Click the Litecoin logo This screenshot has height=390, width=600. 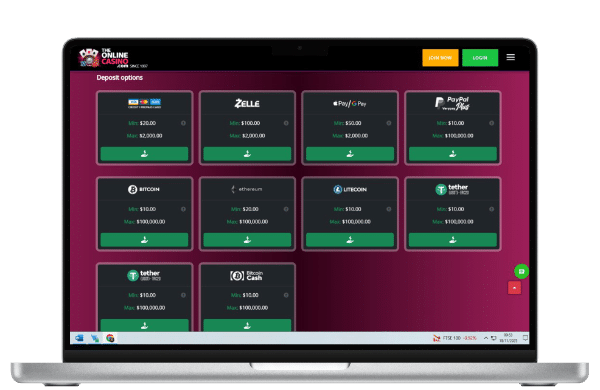pos(350,189)
